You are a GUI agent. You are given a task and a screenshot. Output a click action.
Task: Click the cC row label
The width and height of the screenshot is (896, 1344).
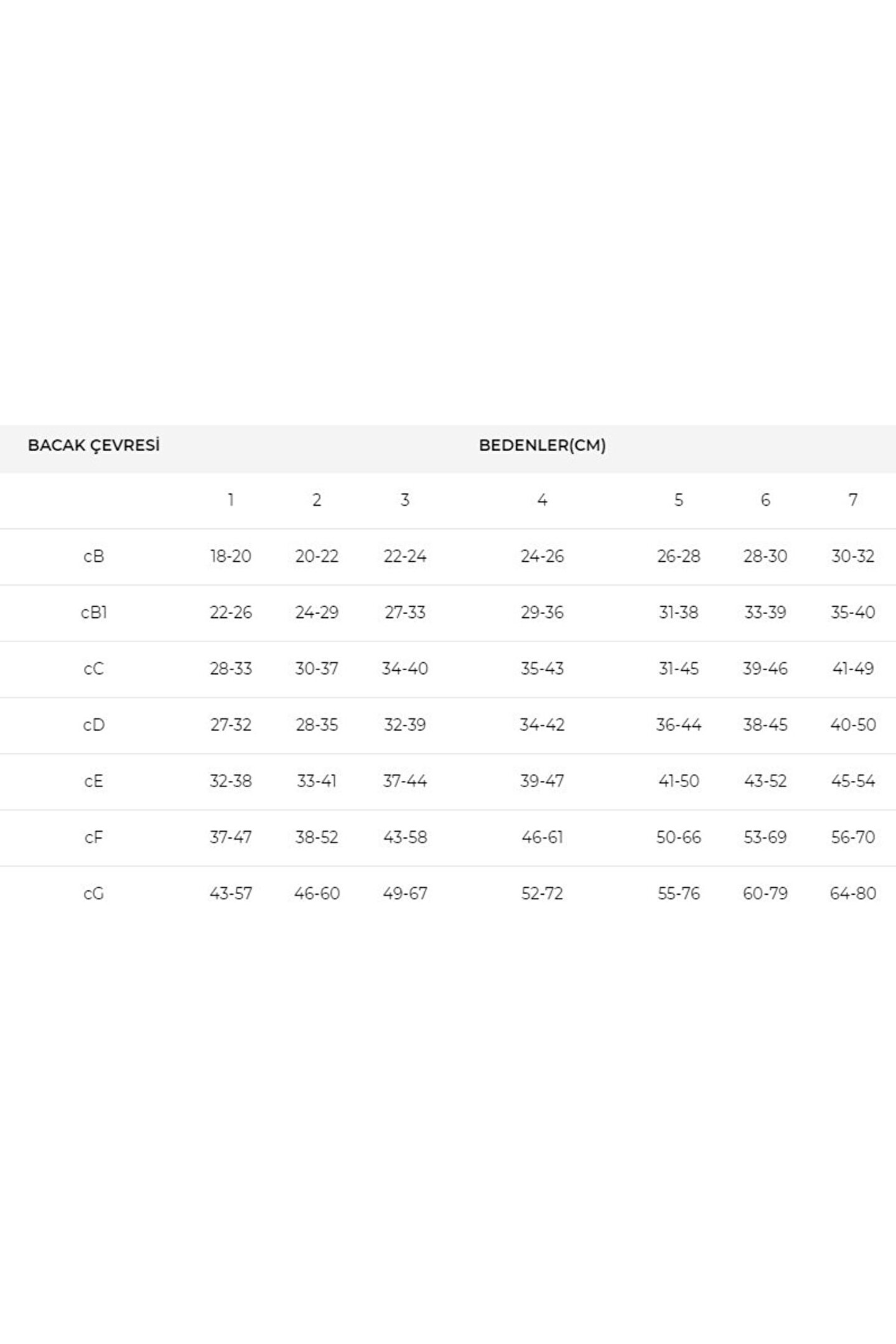pyautogui.click(x=94, y=669)
